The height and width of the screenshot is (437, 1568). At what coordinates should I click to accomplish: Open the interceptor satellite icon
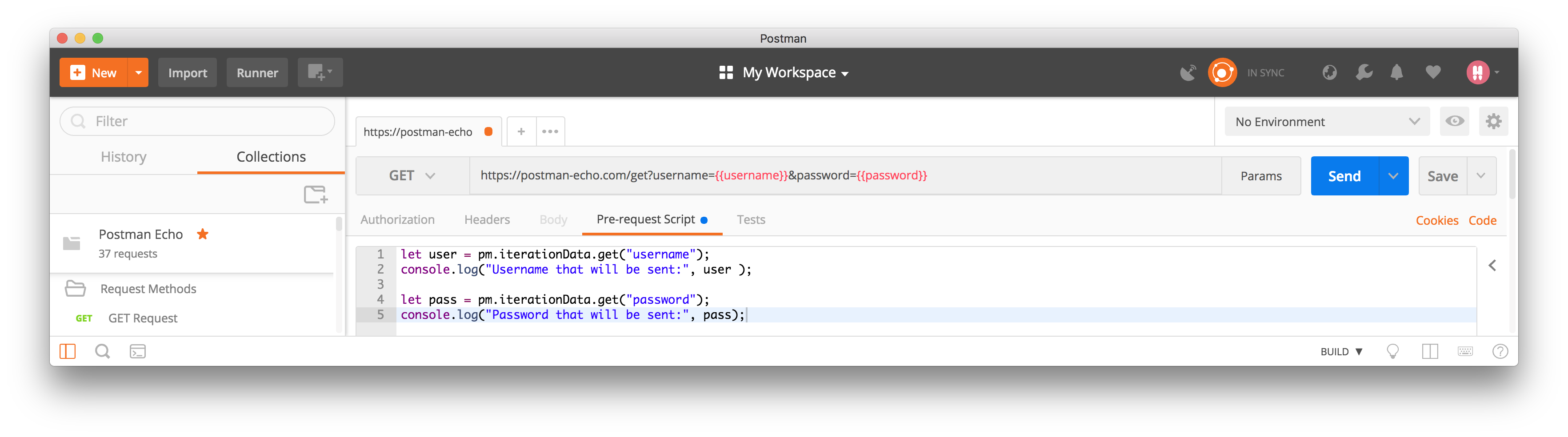(x=1188, y=72)
